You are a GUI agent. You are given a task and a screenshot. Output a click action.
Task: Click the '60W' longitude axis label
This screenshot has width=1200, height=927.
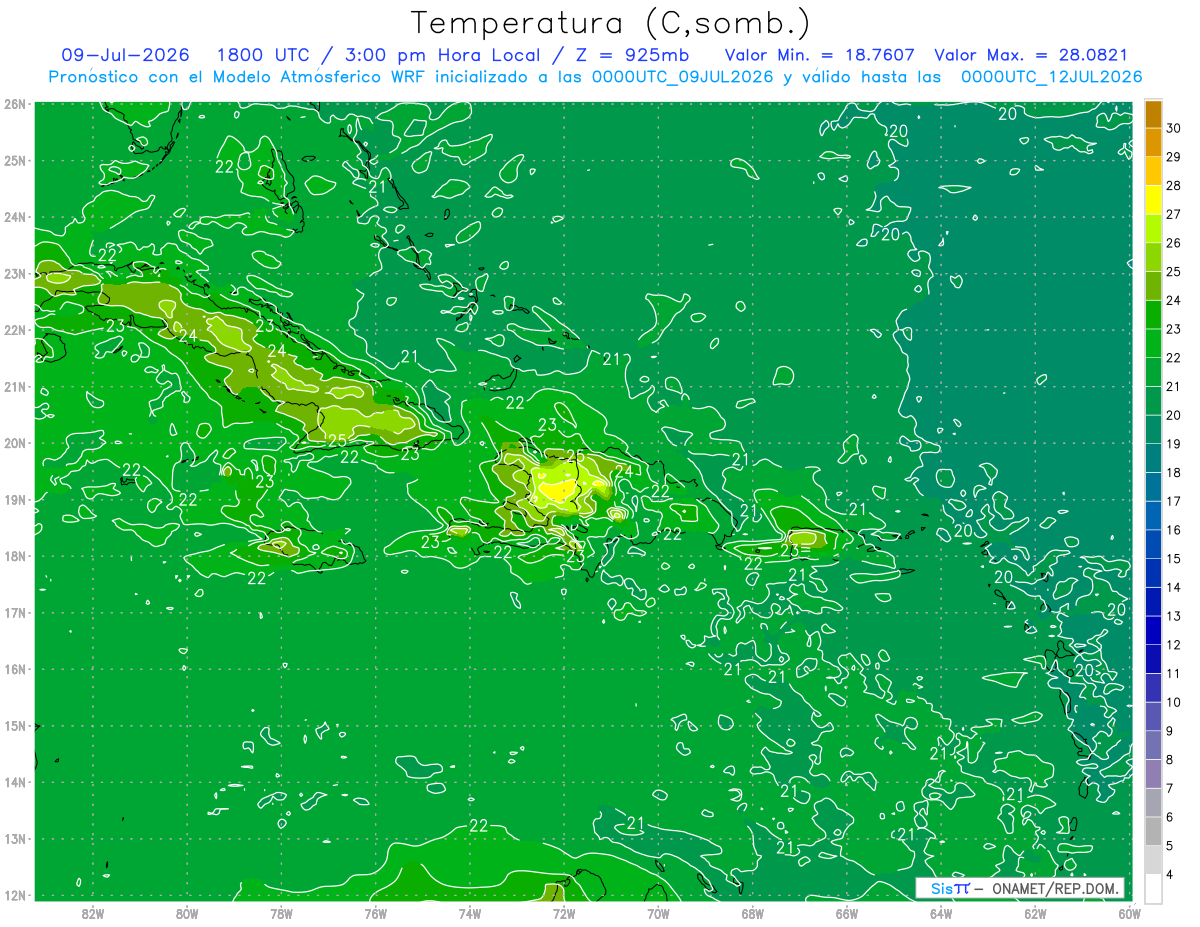point(1129,913)
